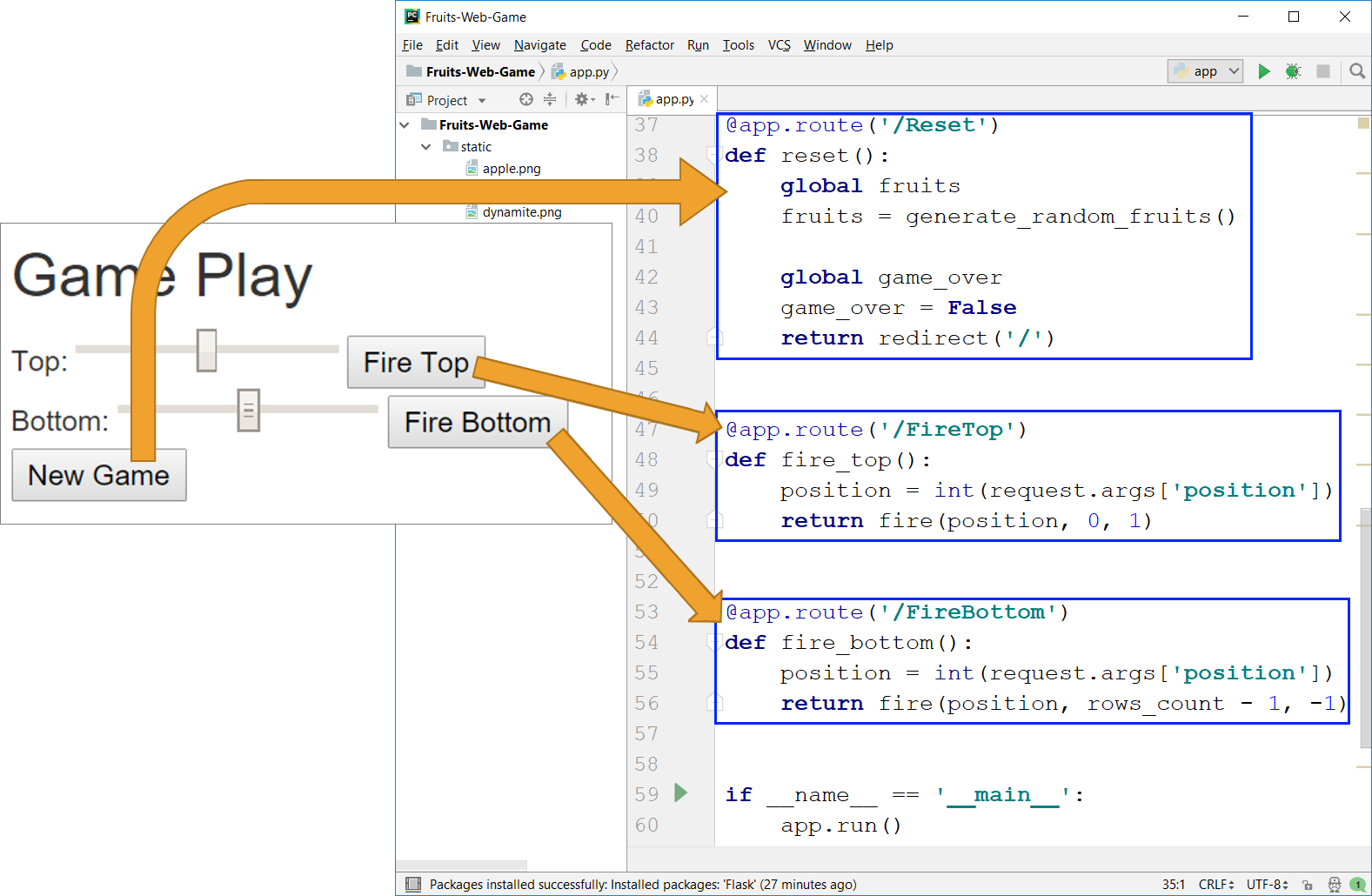Open the app run configuration dropdown
This screenshot has height=896, width=1372.
pyautogui.click(x=1206, y=71)
